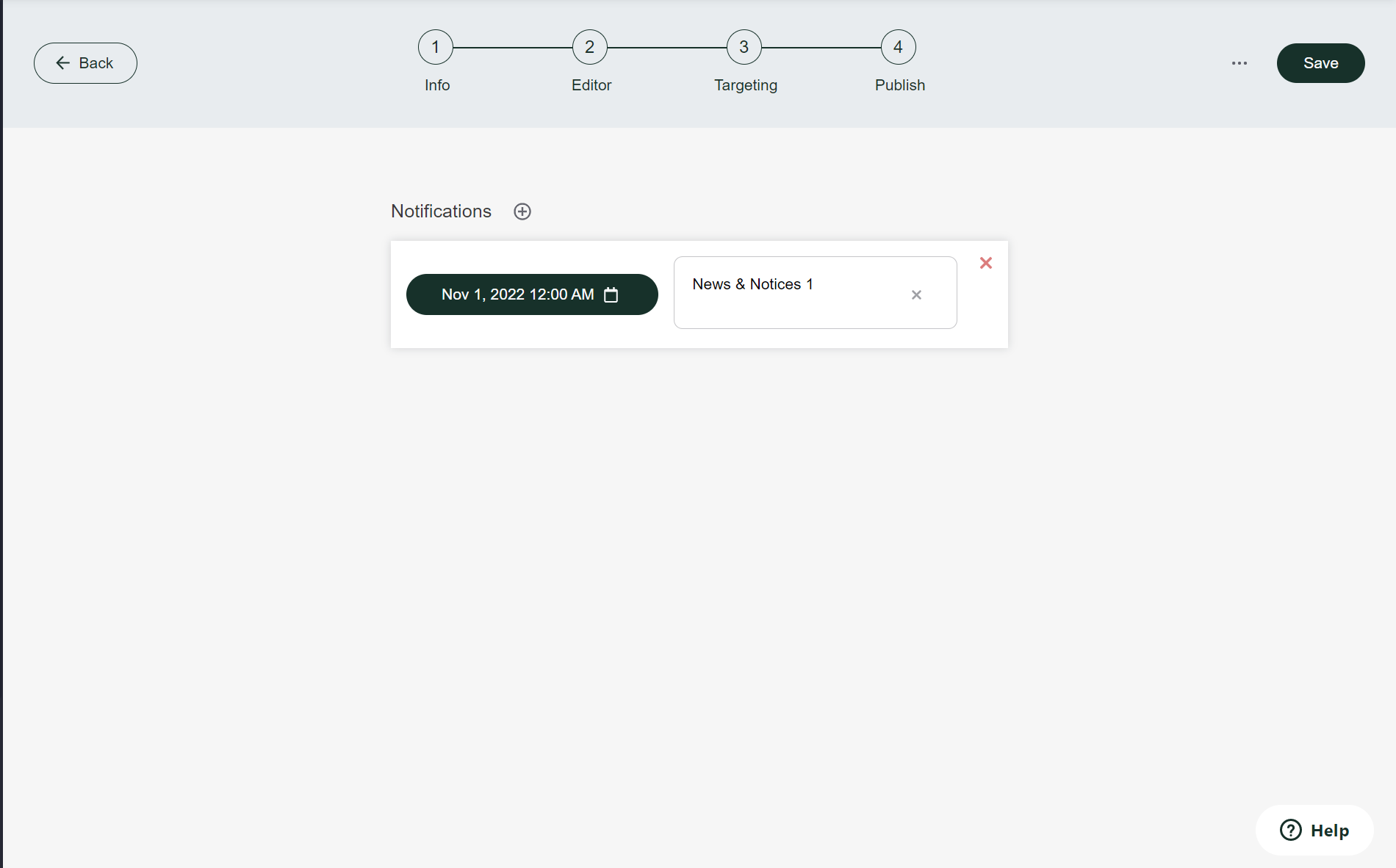Image resolution: width=1396 pixels, height=868 pixels.
Task: Remove the notification with red X
Action: 986,263
